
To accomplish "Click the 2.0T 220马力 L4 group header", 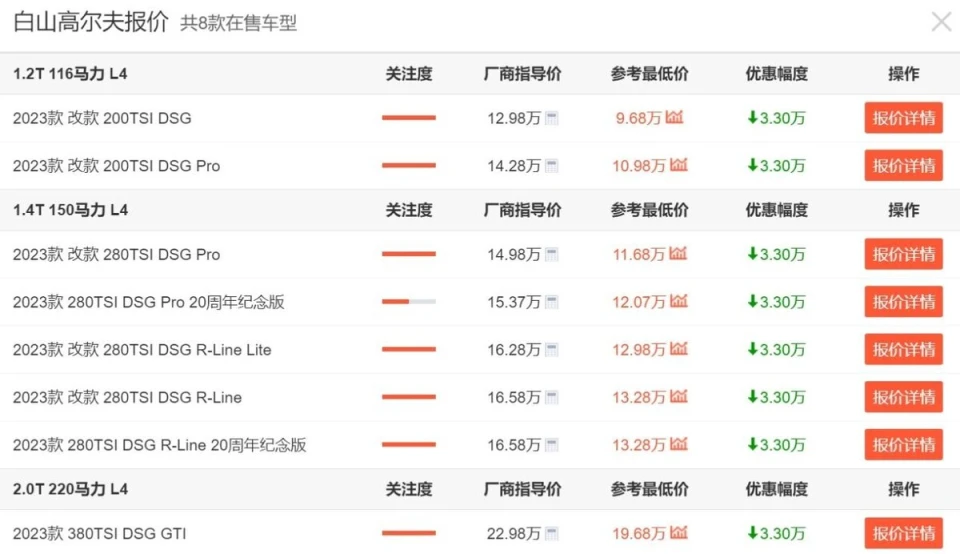I will coord(70,489).
